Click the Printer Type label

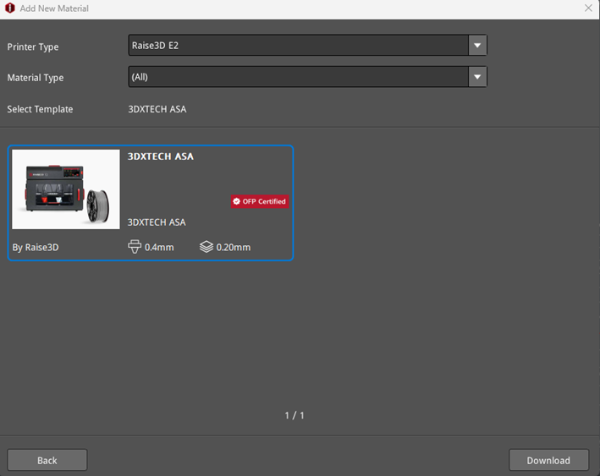tap(33, 47)
